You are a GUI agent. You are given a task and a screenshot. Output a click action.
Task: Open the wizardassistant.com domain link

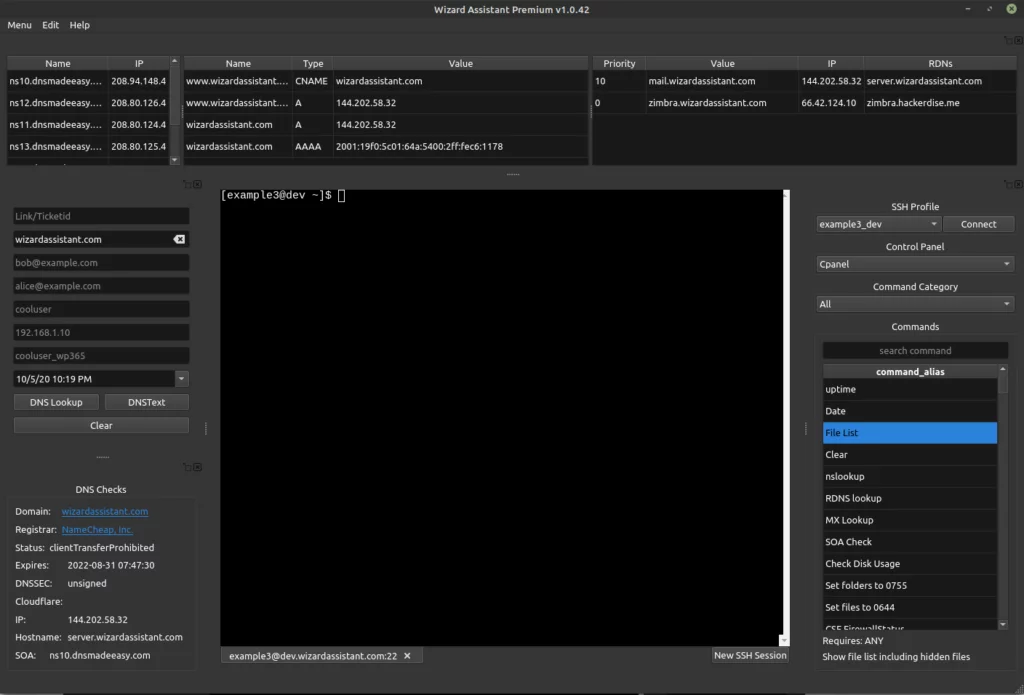[104, 511]
